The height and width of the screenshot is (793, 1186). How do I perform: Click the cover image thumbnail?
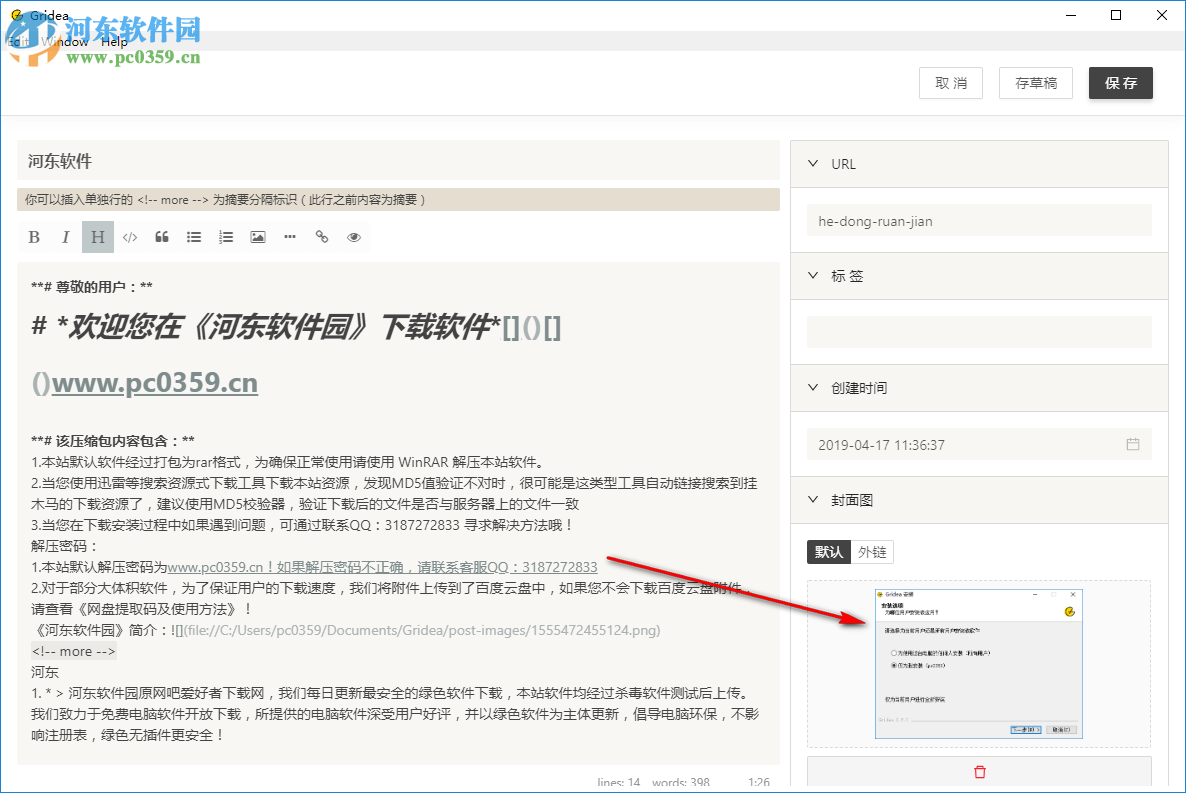979,664
